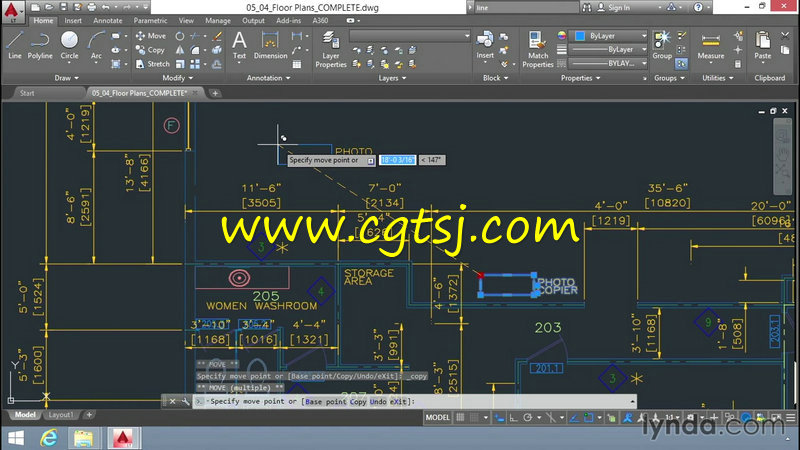The width and height of the screenshot is (800, 450).
Task: Select the Measure utility
Action: tap(711, 45)
